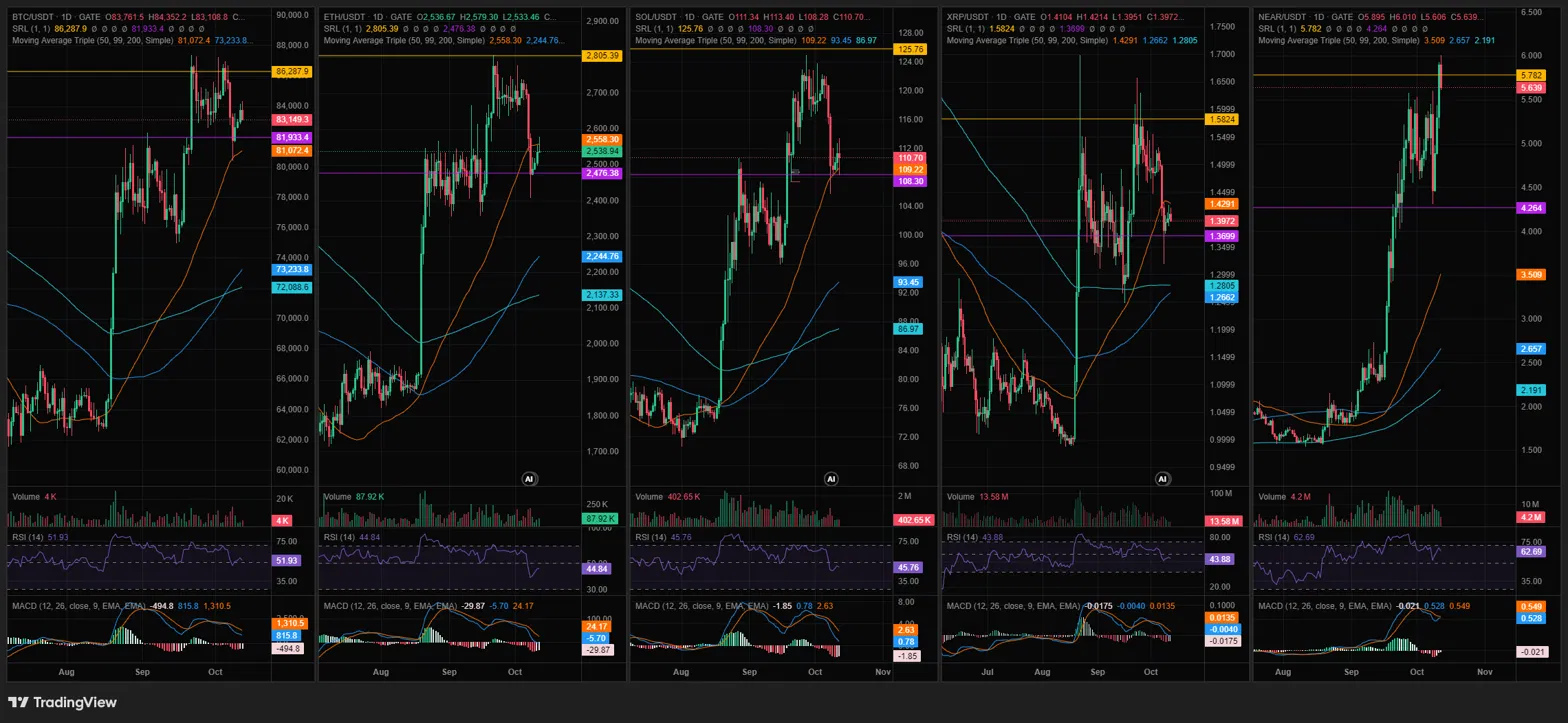This screenshot has width=1568, height=723.
Task: Click the 13.58 M volume label on XRP
Action: click(1223, 521)
